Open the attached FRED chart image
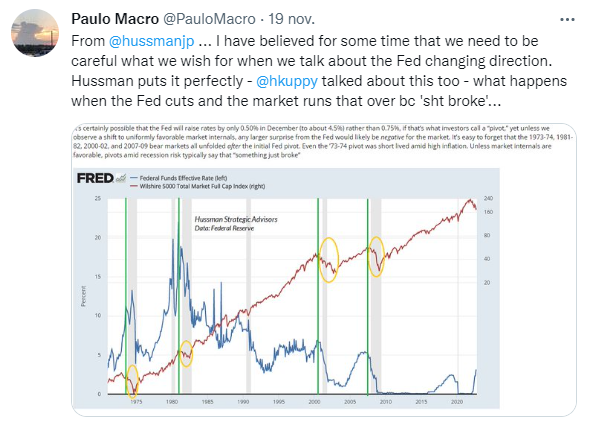Screen dimensions: 589x421 [323, 269]
